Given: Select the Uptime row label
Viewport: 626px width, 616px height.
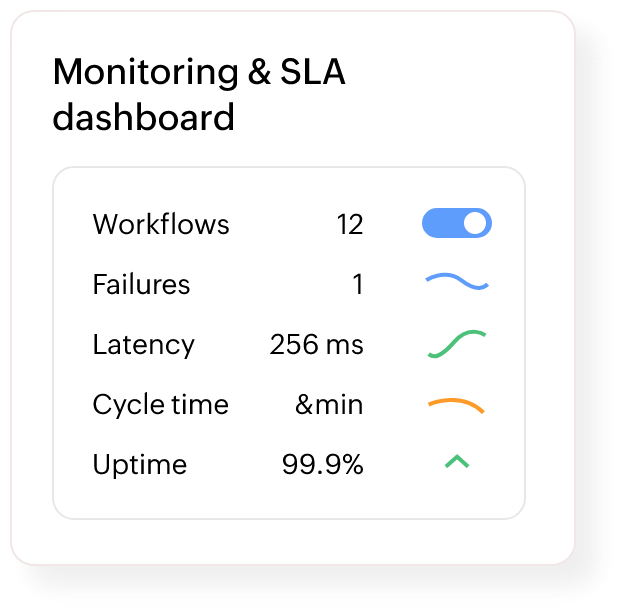Looking at the screenshot, I should coord(139,465).
